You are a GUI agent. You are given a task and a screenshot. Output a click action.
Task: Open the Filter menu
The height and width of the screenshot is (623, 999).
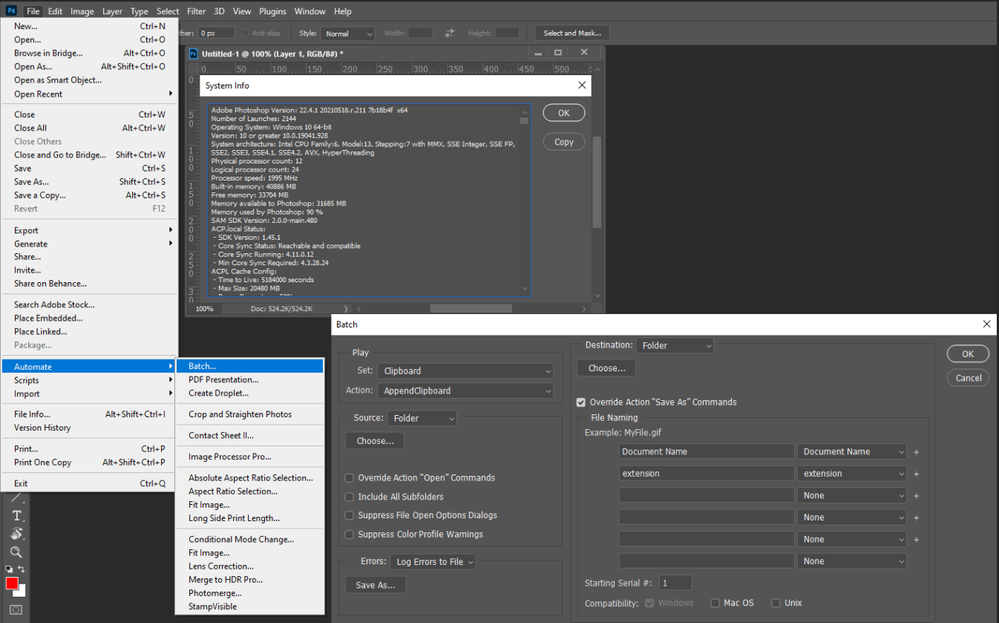click(x=196, y=11)
